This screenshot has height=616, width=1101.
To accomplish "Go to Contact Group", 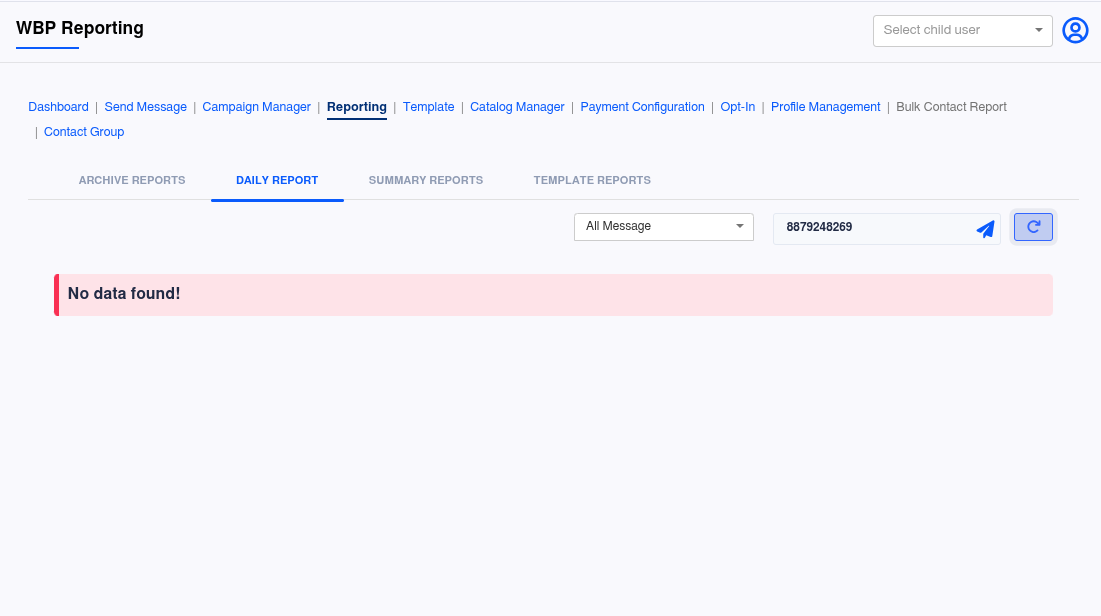I will tap(84, 132).
